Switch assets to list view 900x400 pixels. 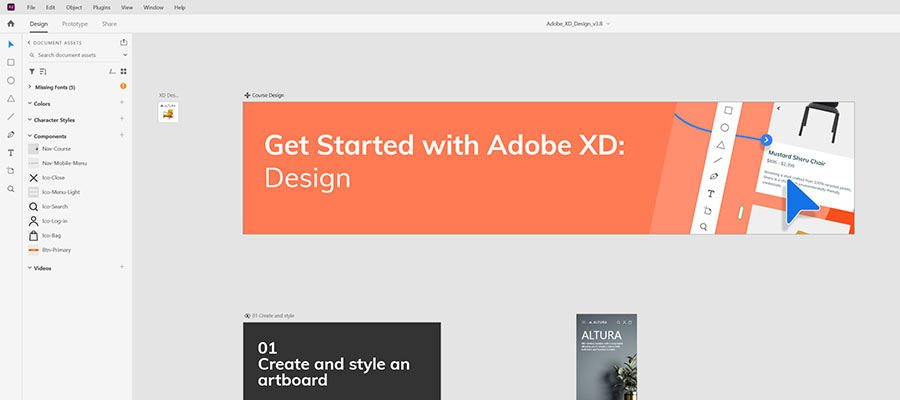point(112,71)
